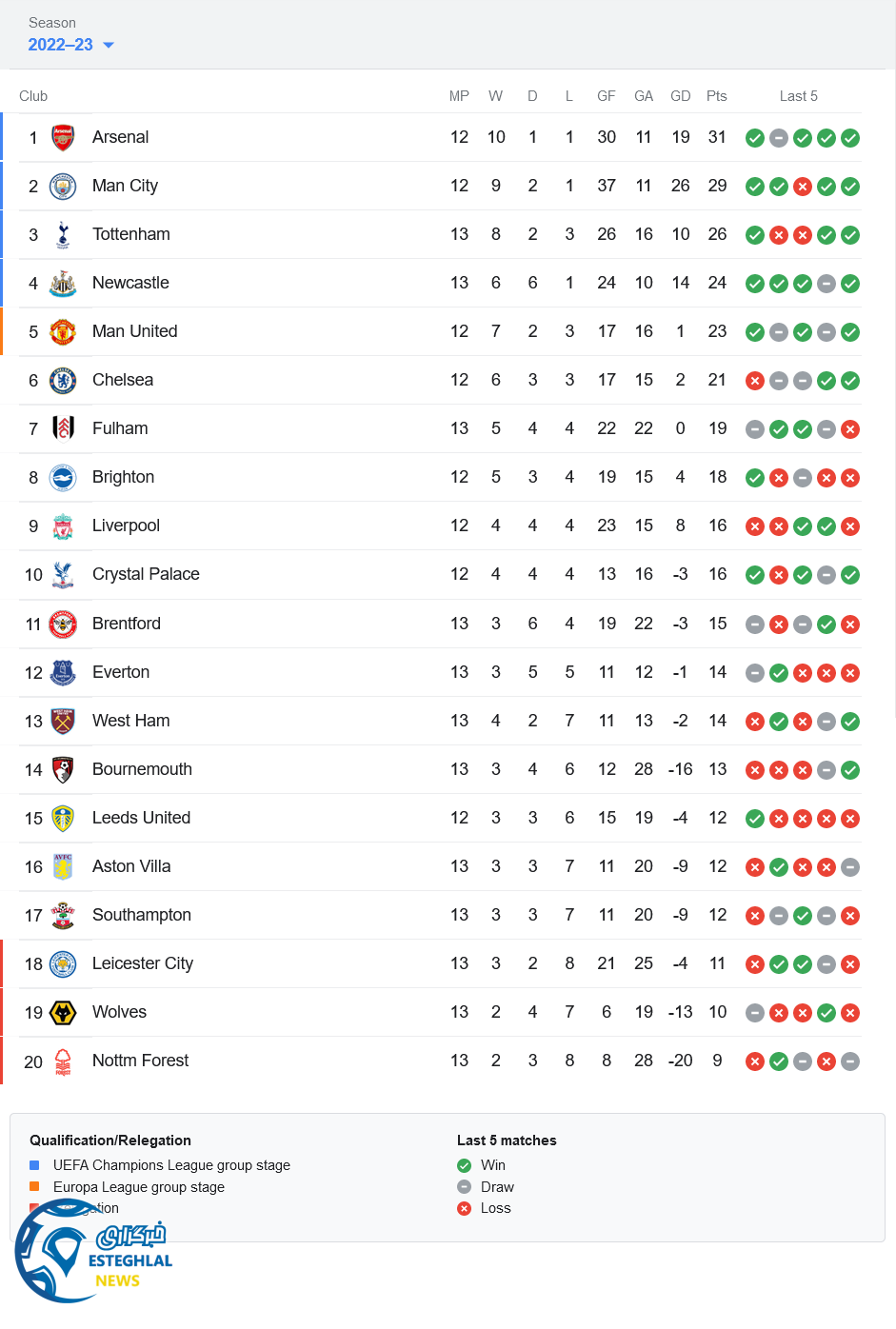Click the Tottenham club crest
The width and height of the screenshot is (896, 1329).
(x=63, y=235)
